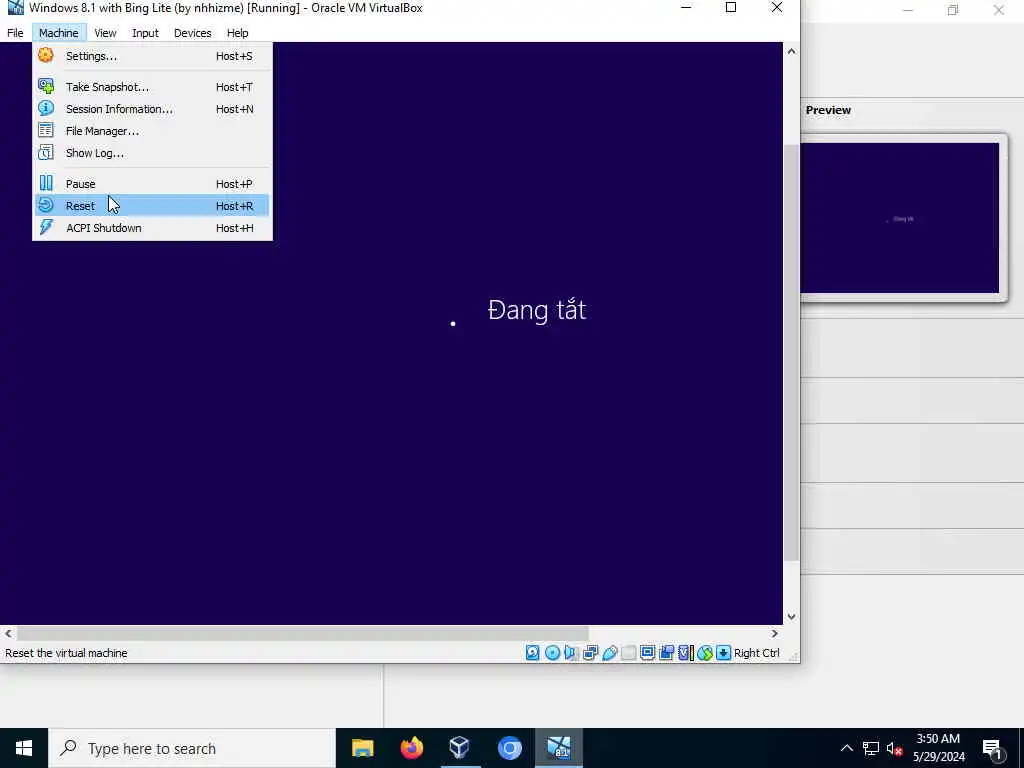
Task: Restore the background Manager window
Action: (953, 10)
